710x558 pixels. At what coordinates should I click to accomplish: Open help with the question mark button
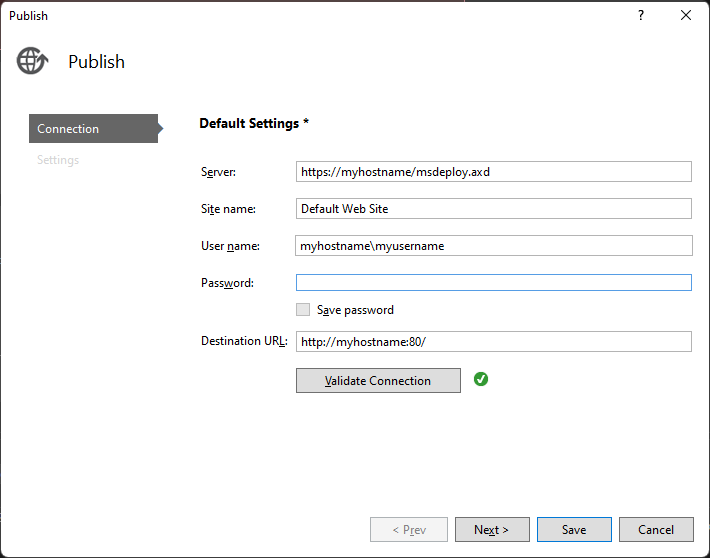click(640, 15)
